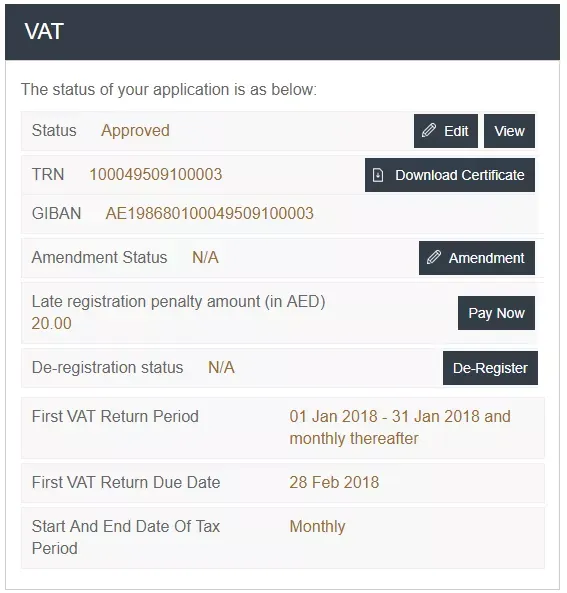567x593 pixels.
Task: Select the GIBAN account number
Action: (210, 213)
